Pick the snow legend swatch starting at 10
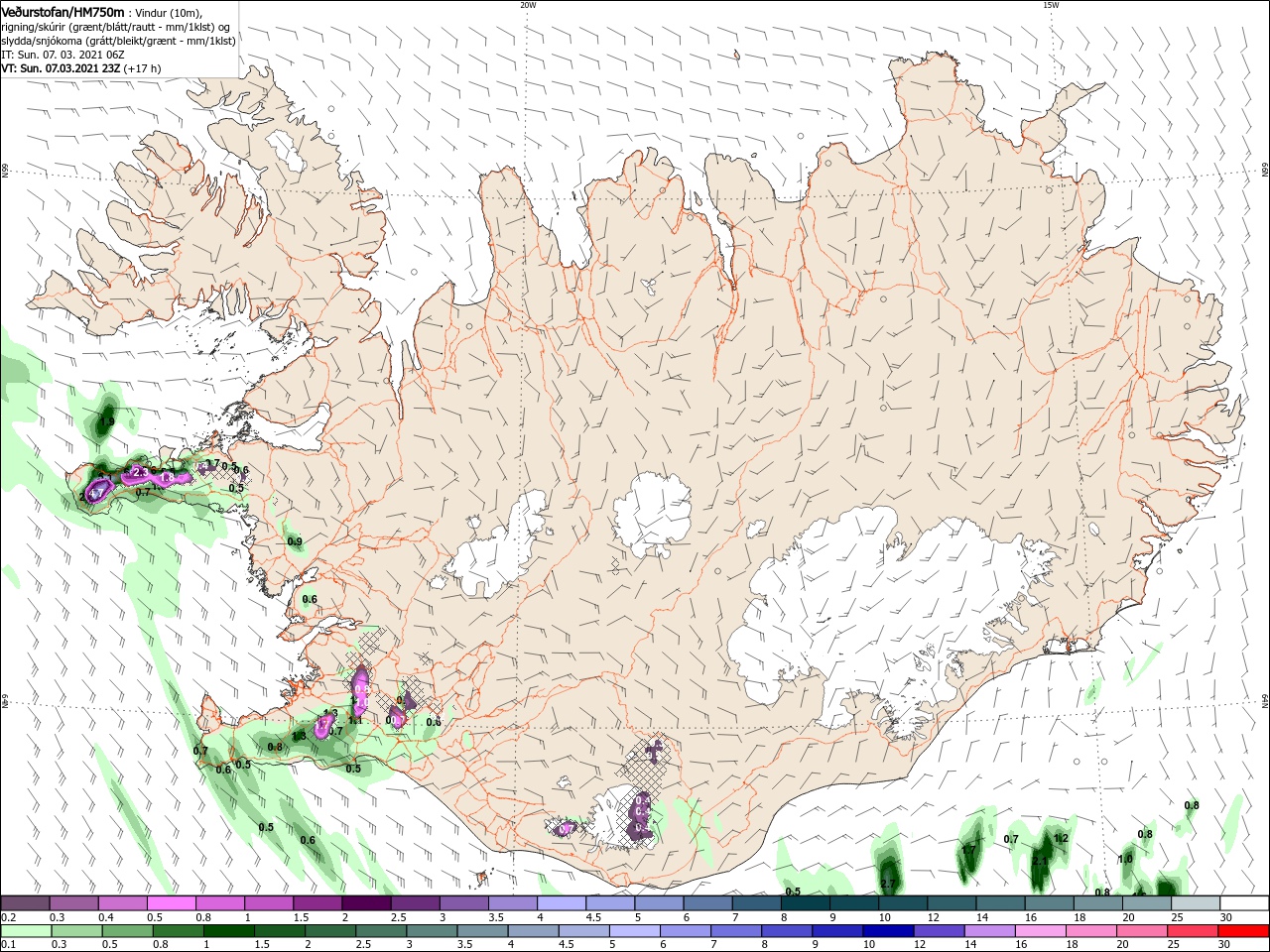1270x952 pixels. click(x=902, y=903)
